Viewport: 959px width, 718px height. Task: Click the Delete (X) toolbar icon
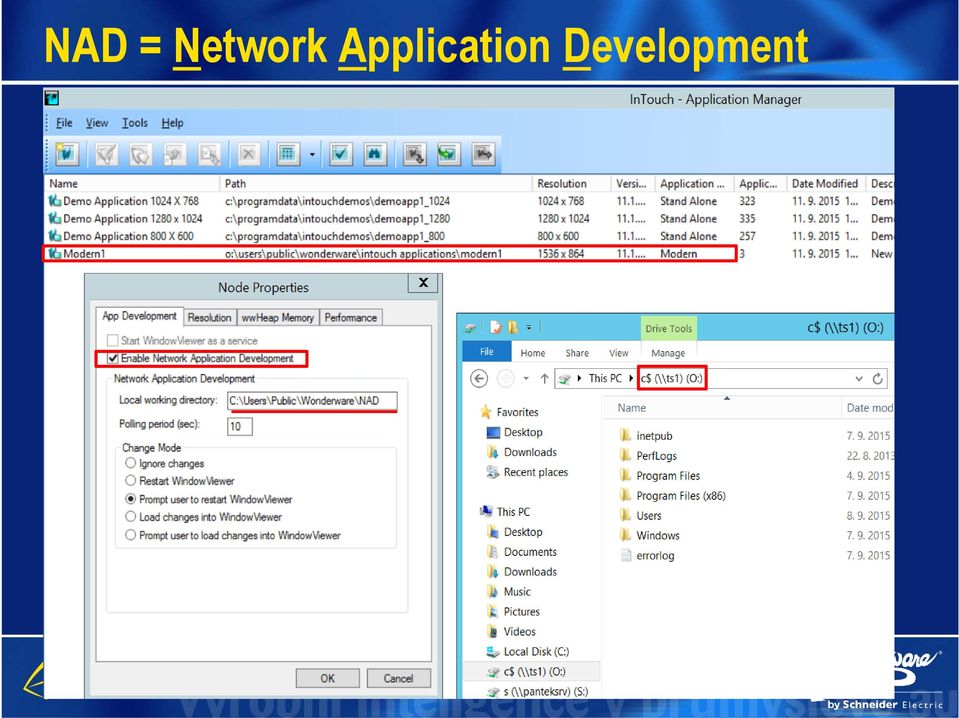pyautogui.click(x=248, y=154)
